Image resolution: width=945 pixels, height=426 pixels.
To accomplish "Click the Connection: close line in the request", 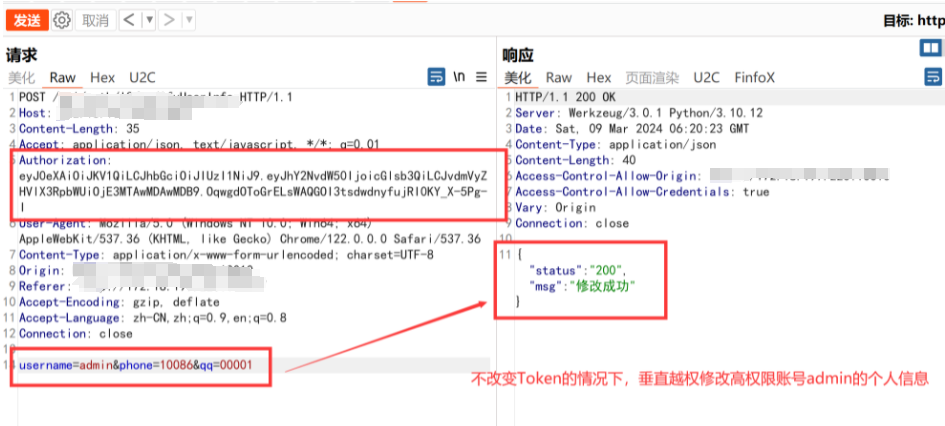I will point(75,333).
